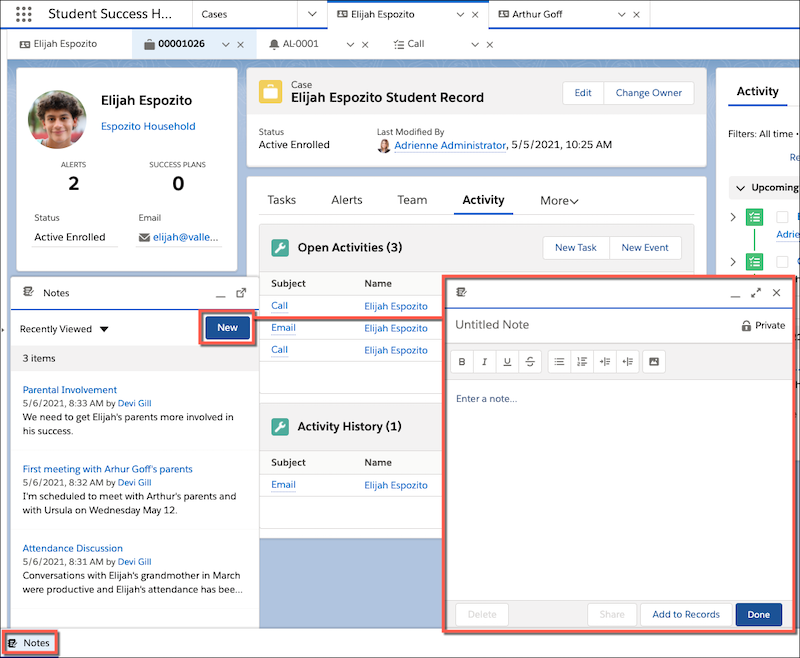Minimize the Untitled Note composer
This screenshot has height=658, width=800.
pyautogui.click(x=735, y=293)
